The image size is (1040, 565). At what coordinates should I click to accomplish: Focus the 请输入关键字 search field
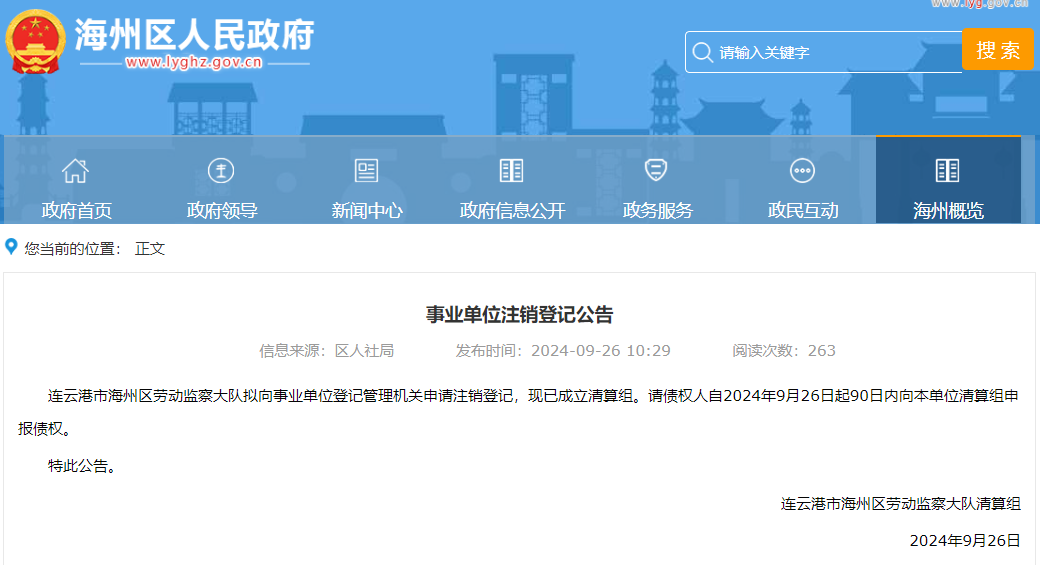click(x=824, y=52)
